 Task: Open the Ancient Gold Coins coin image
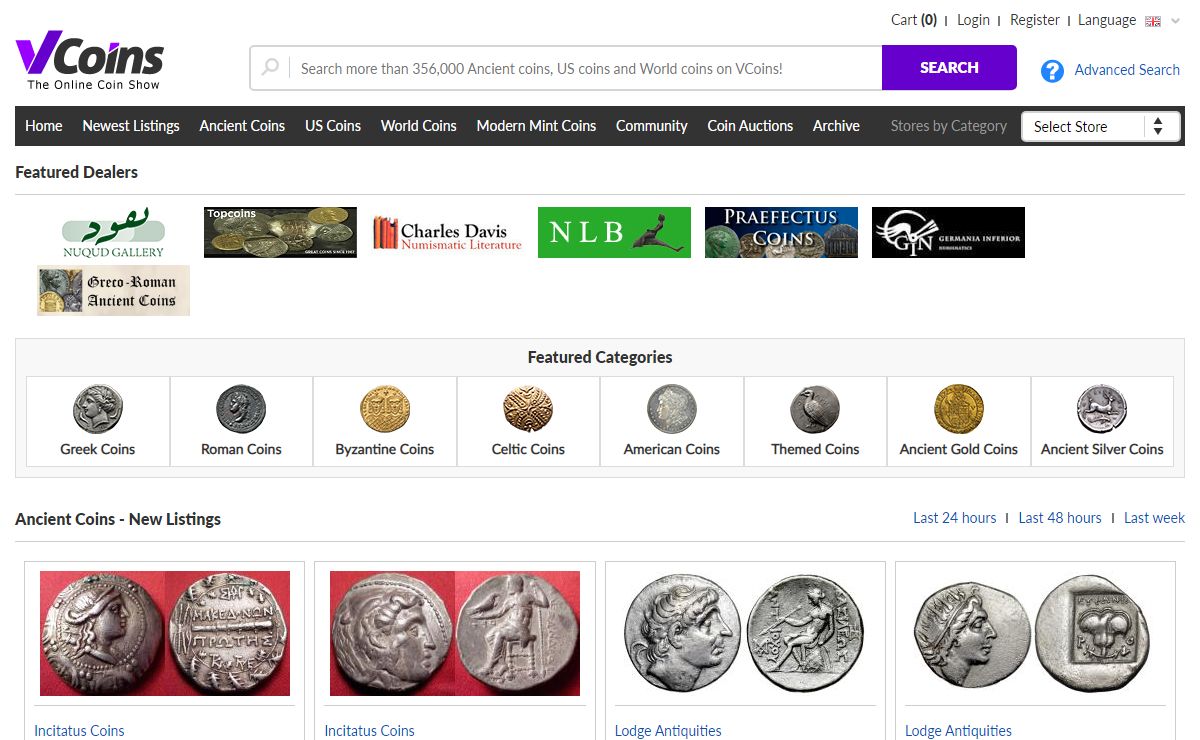pos(959,409)
